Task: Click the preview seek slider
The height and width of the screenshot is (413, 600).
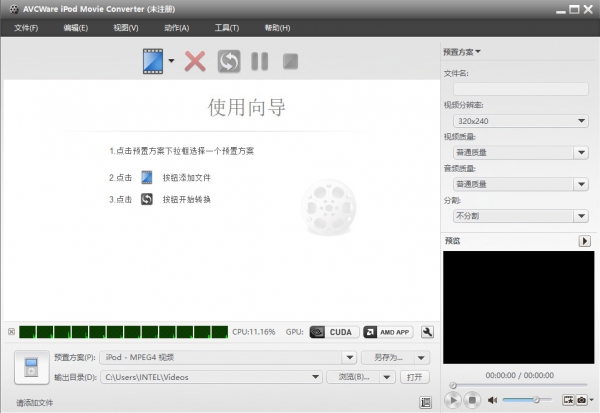Action: click(x=519, y=385)
